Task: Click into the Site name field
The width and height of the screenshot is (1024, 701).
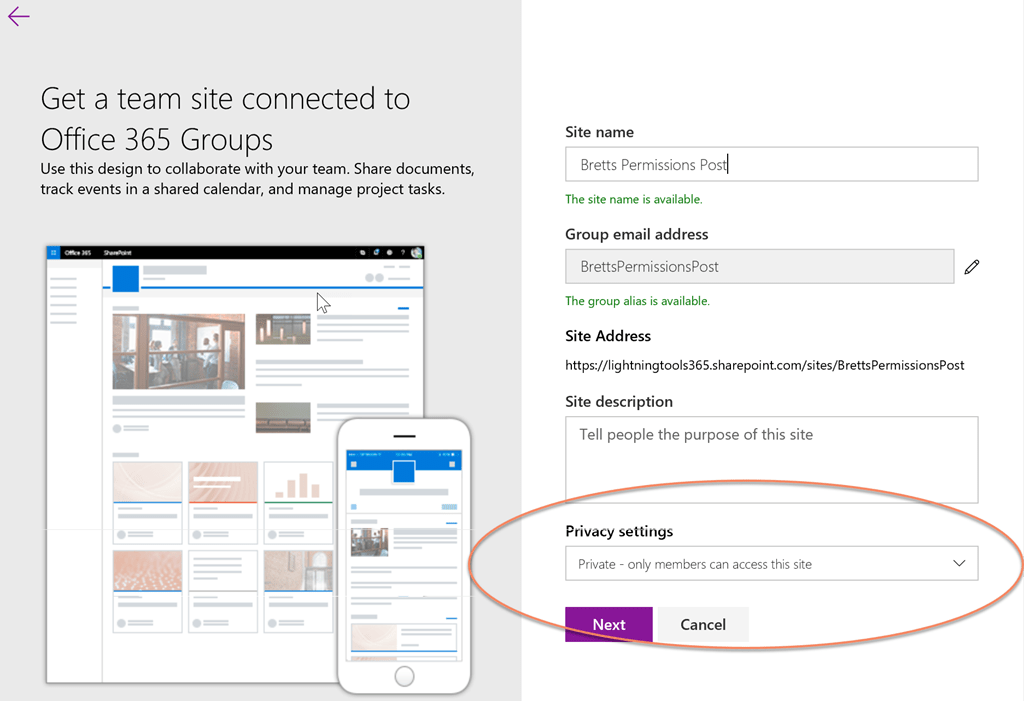Action: click(771, 164)
